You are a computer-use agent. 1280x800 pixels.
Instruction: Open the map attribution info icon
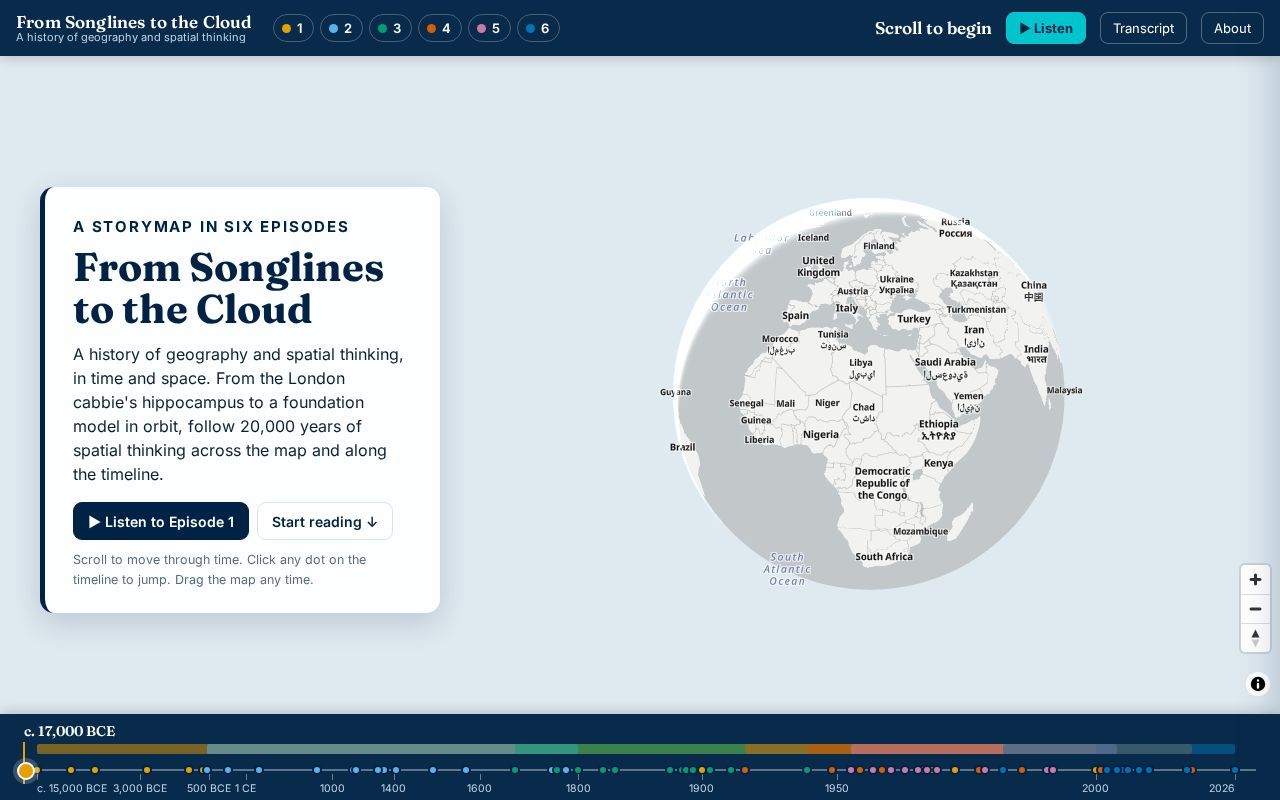pos(1258,684)
